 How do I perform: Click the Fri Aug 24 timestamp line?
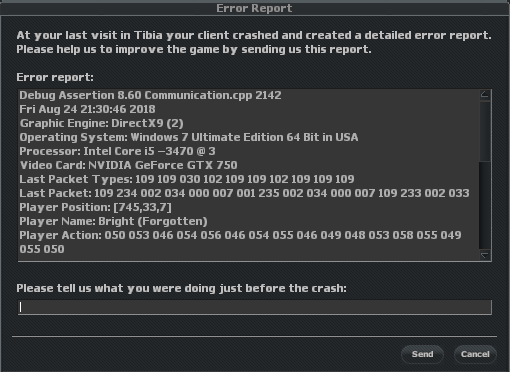point(87,109)
